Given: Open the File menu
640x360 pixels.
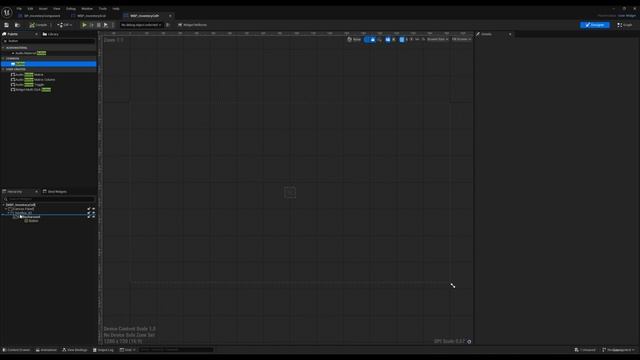Looking at the screenshot, I should (x=19, y=9).
